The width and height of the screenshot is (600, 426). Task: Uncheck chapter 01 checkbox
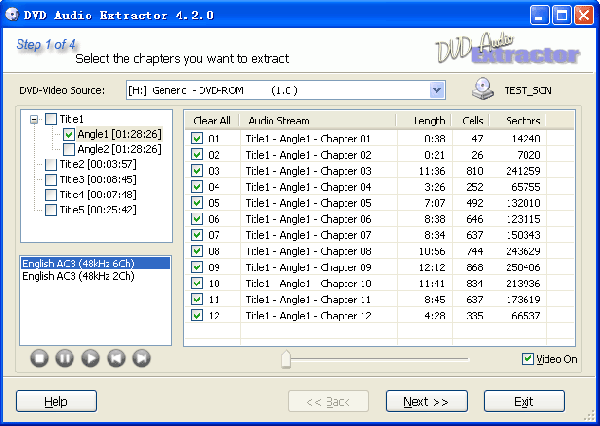[x=197, y=138]
